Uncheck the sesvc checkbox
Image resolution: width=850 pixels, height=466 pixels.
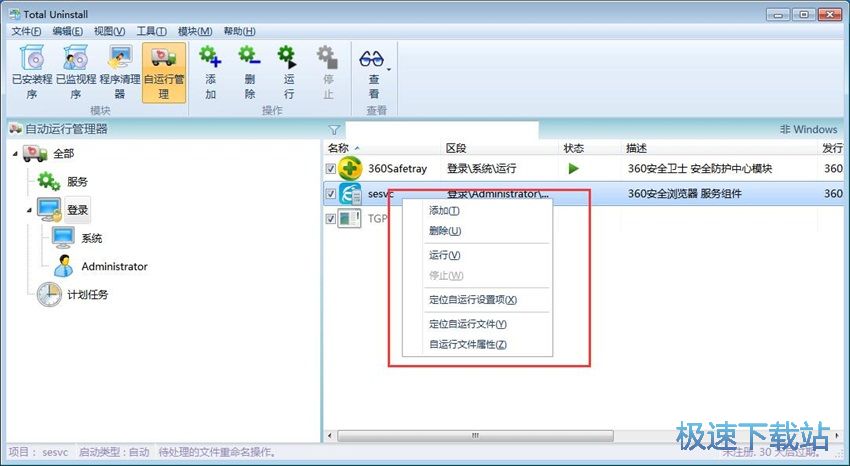(x=331, y=193)
